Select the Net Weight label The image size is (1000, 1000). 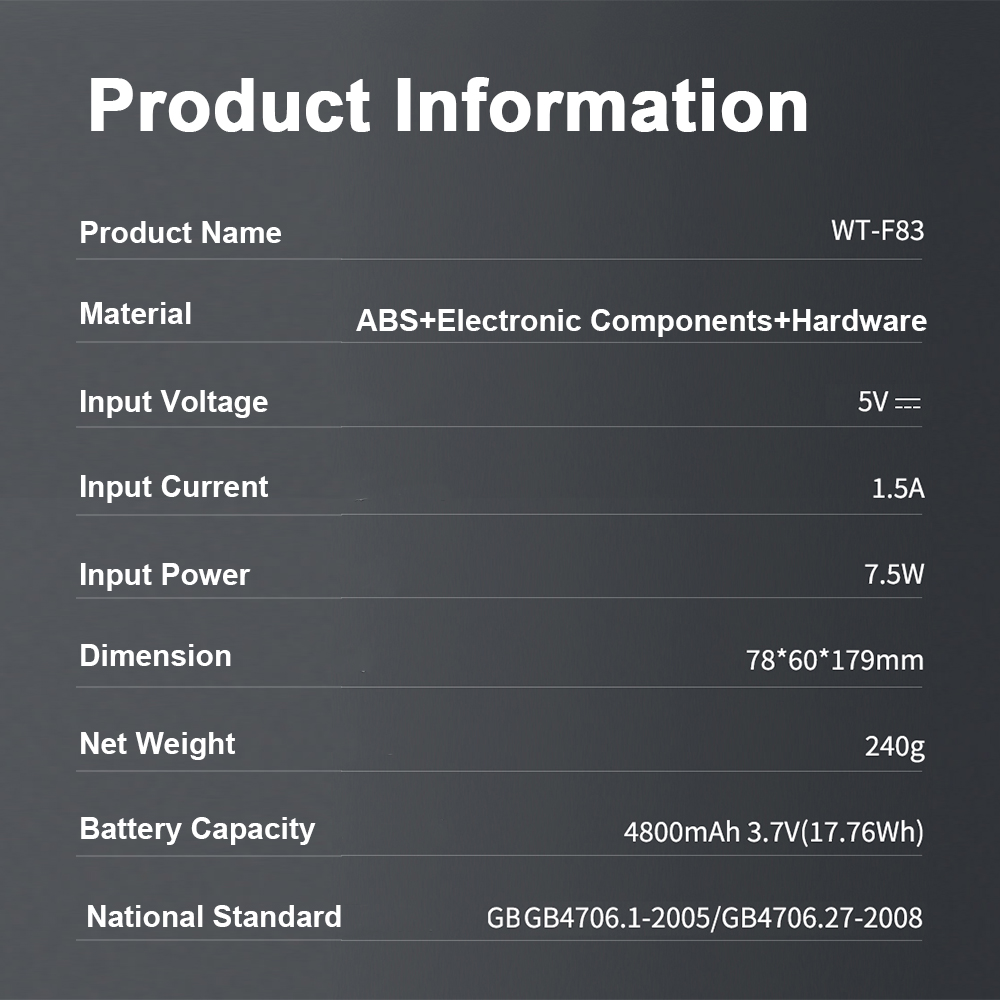tap(157, 744)
